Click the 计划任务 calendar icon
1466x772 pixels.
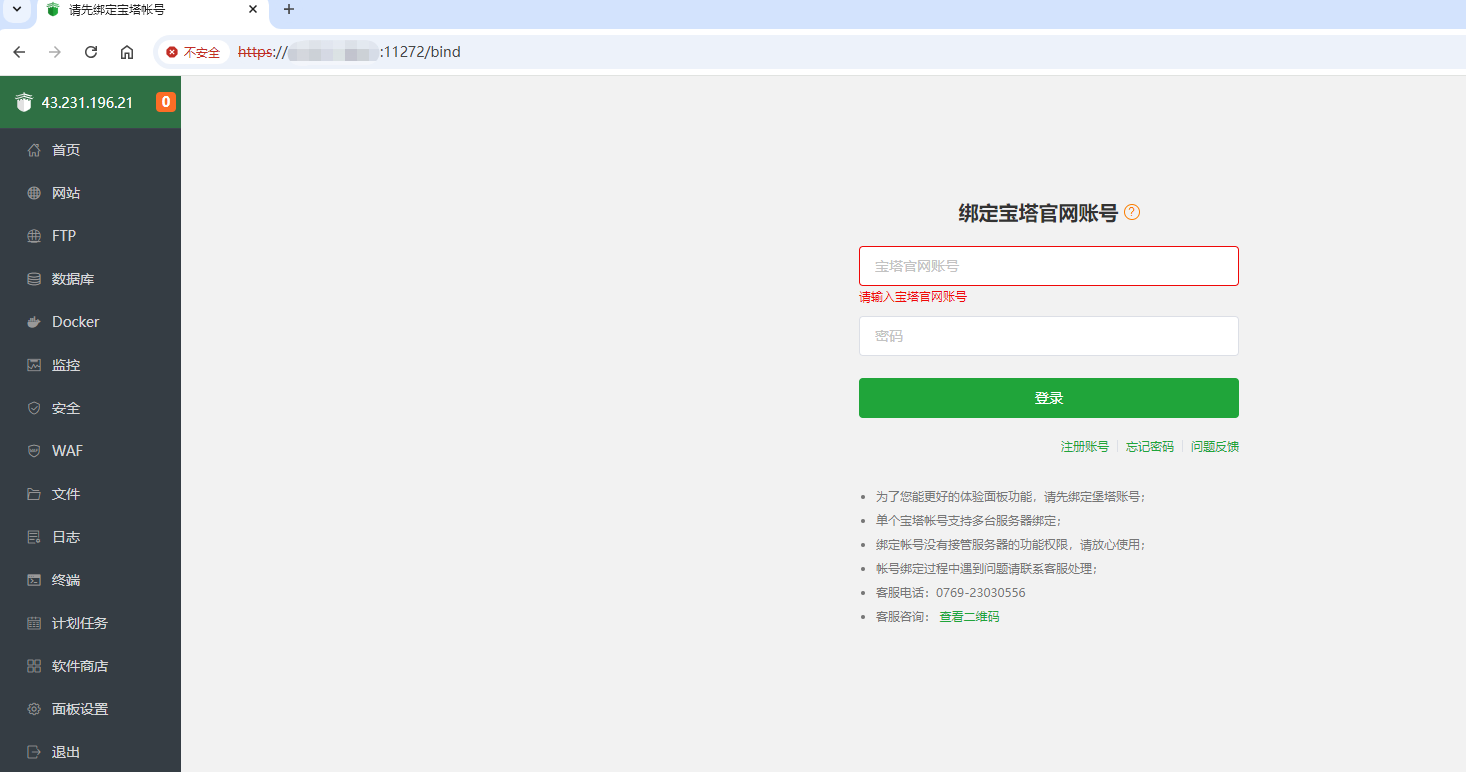34,623
